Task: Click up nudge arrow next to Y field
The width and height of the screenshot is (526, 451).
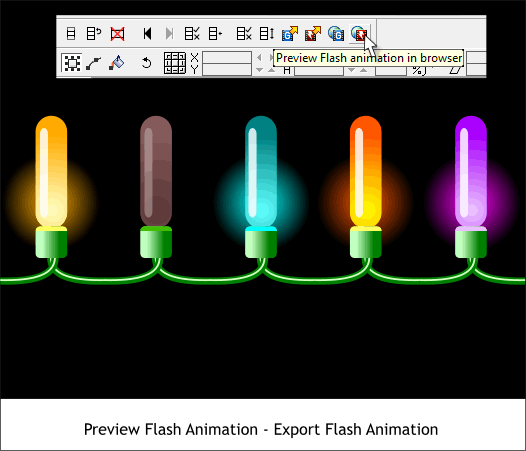Action: point(271,70)
